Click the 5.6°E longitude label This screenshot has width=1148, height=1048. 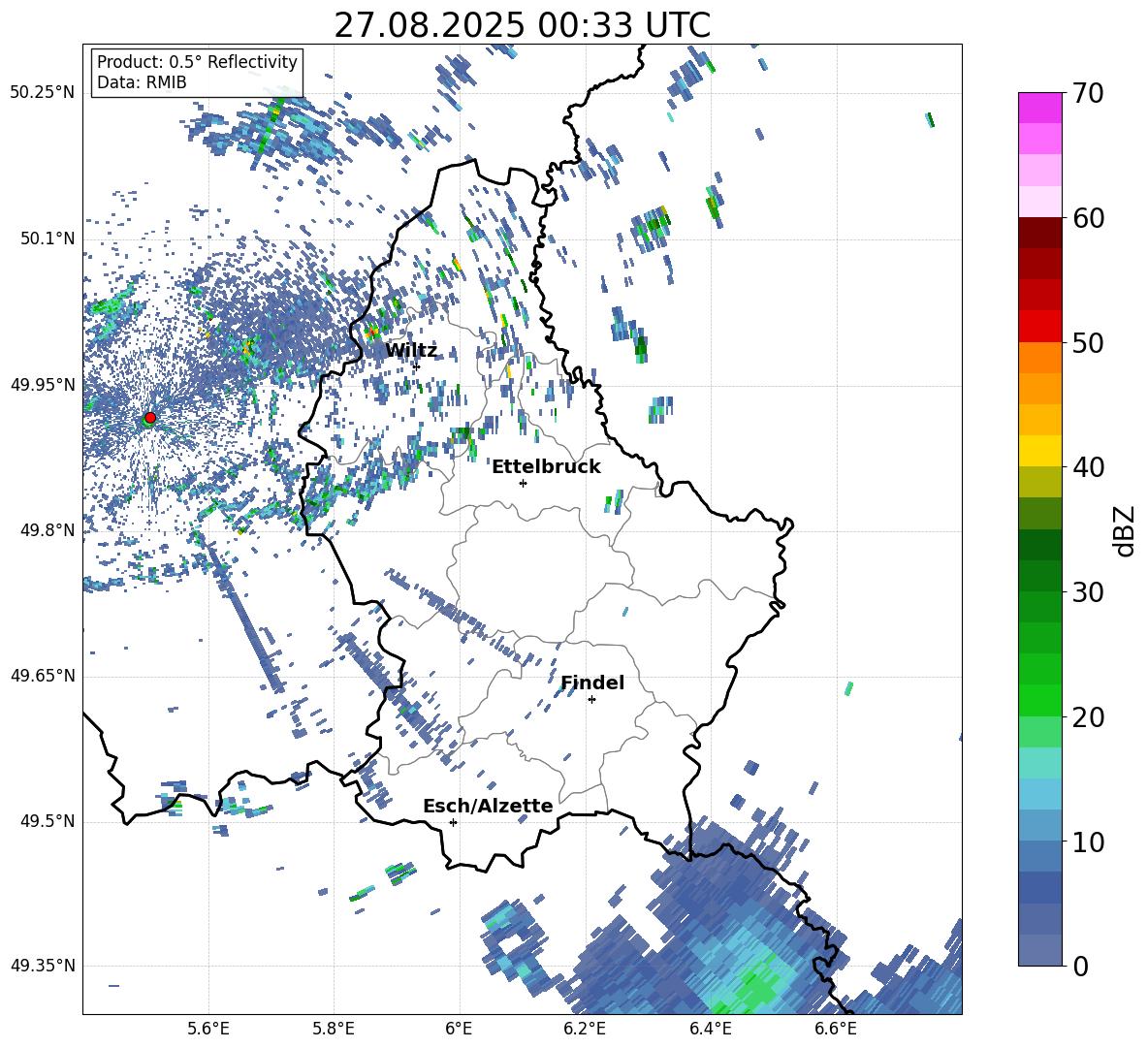tap(207, 1029)
